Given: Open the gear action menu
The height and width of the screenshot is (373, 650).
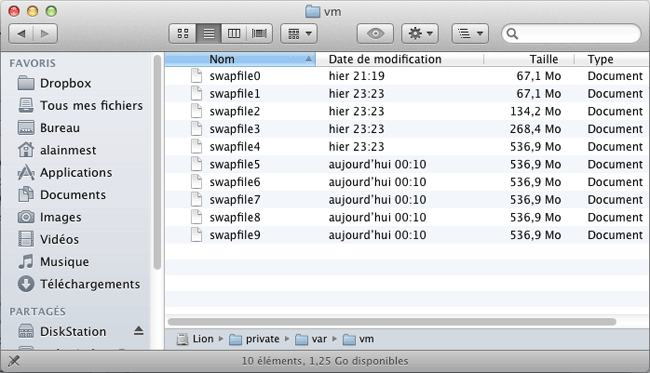Looking at the screenshot, I should (420, 34).
